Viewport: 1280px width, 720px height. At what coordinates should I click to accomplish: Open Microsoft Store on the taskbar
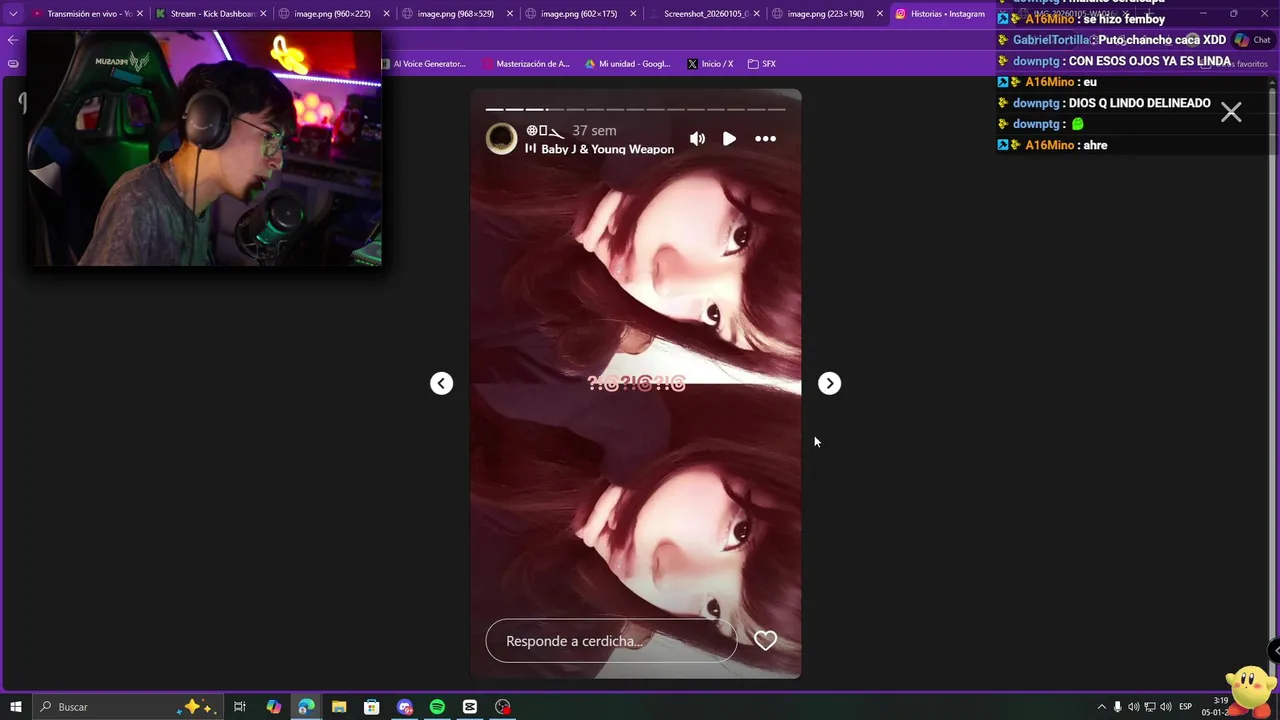(371, 707)
